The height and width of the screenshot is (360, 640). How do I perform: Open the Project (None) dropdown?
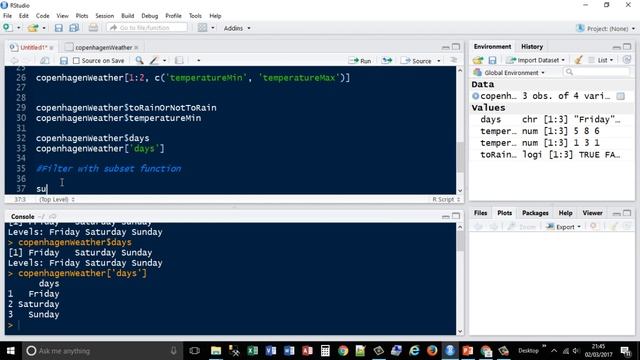[x=606, y=28]
